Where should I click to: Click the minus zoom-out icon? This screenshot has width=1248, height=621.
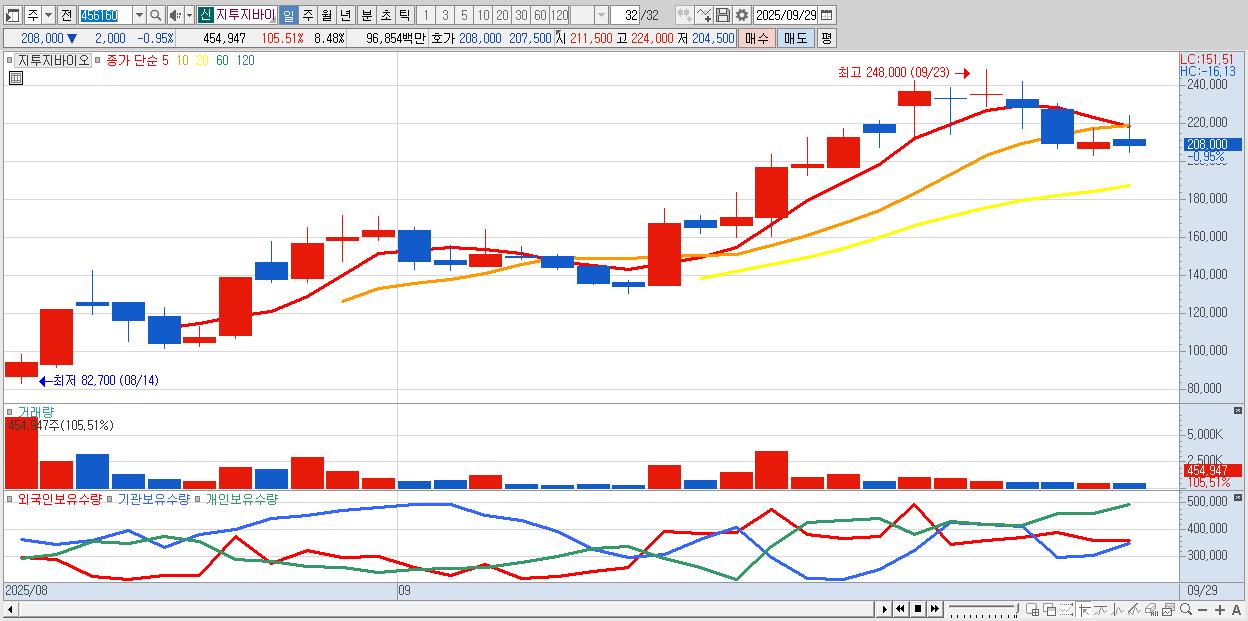click(x=1202, y=610)
